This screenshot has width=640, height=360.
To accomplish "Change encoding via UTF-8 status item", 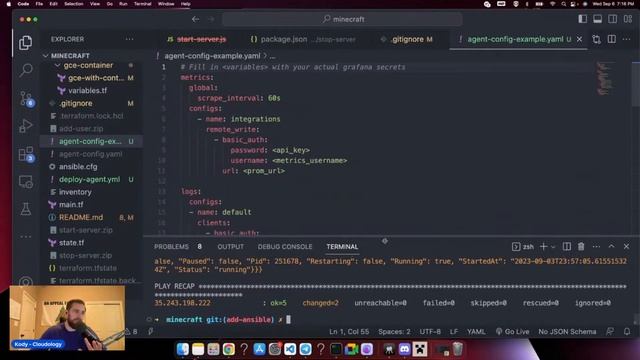I will tap(430, 331).
